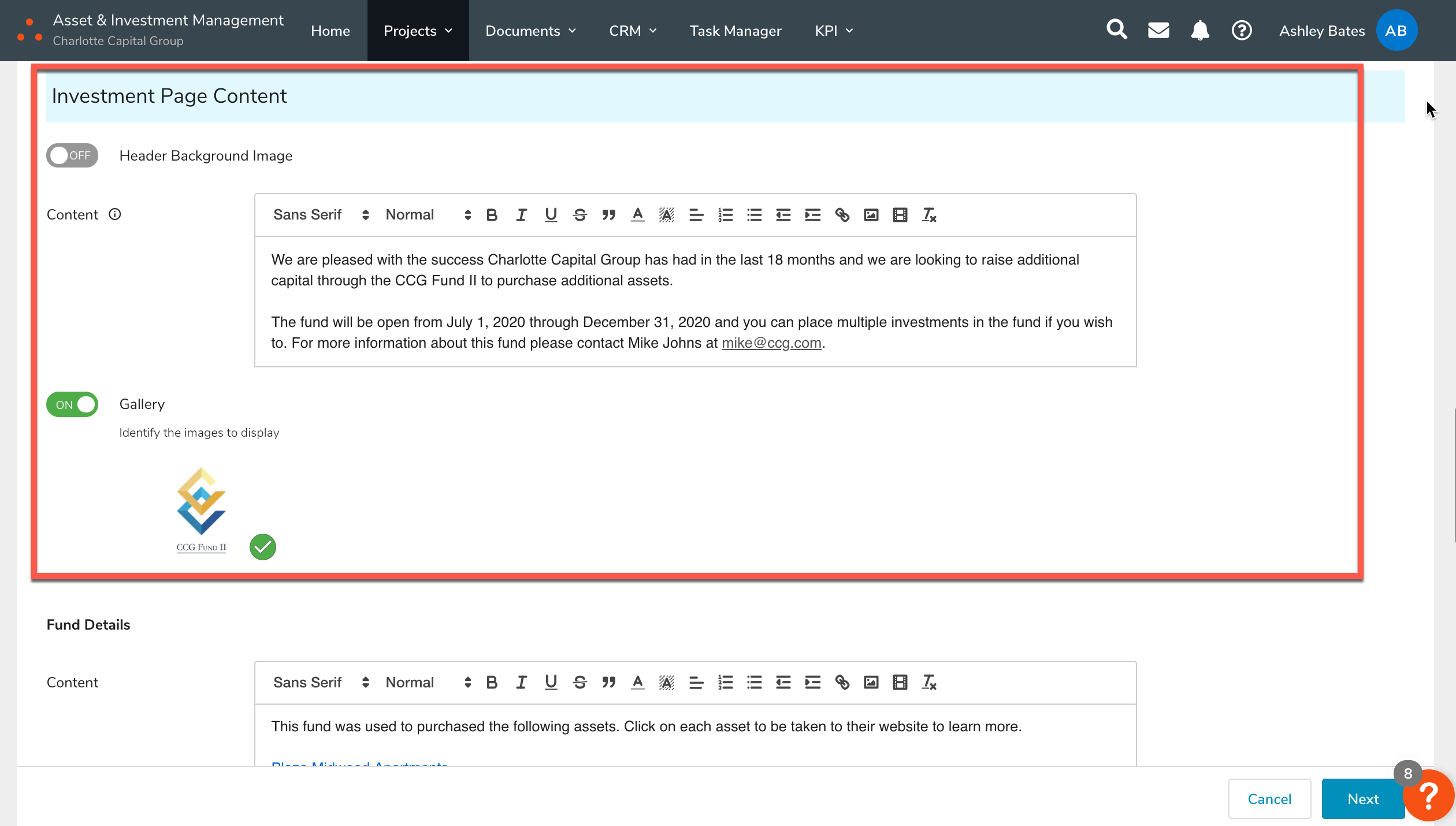This screenshot has height=826, width=1456.
Task: Click the search magnifier in top bar
Action: tap(1116, 29)
